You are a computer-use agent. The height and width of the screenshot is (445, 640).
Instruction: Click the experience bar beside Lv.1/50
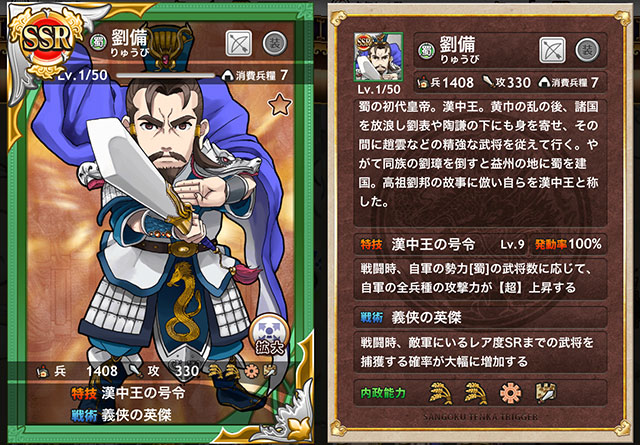[x=165, y=76]
